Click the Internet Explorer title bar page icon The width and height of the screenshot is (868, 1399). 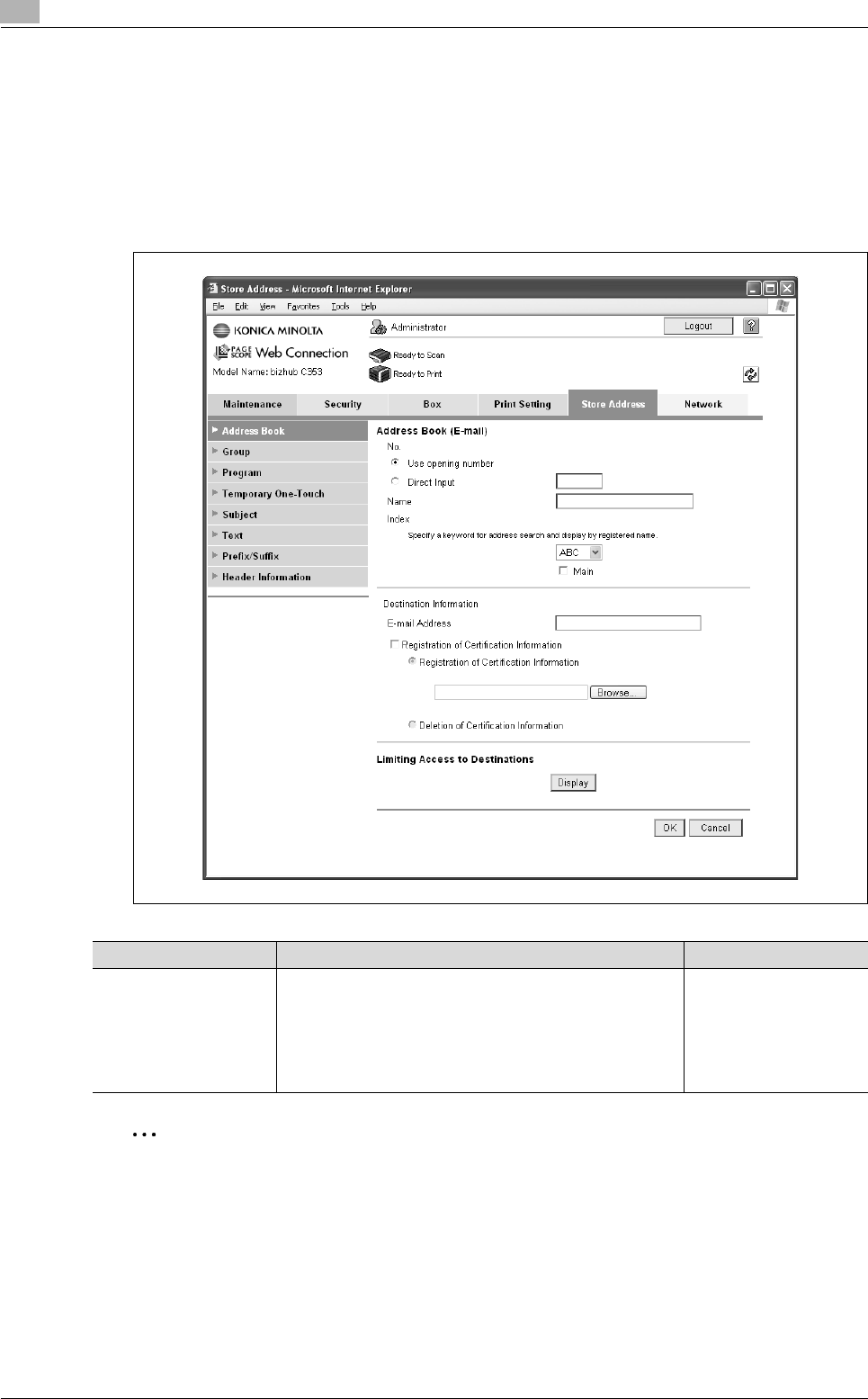(213, 289)
